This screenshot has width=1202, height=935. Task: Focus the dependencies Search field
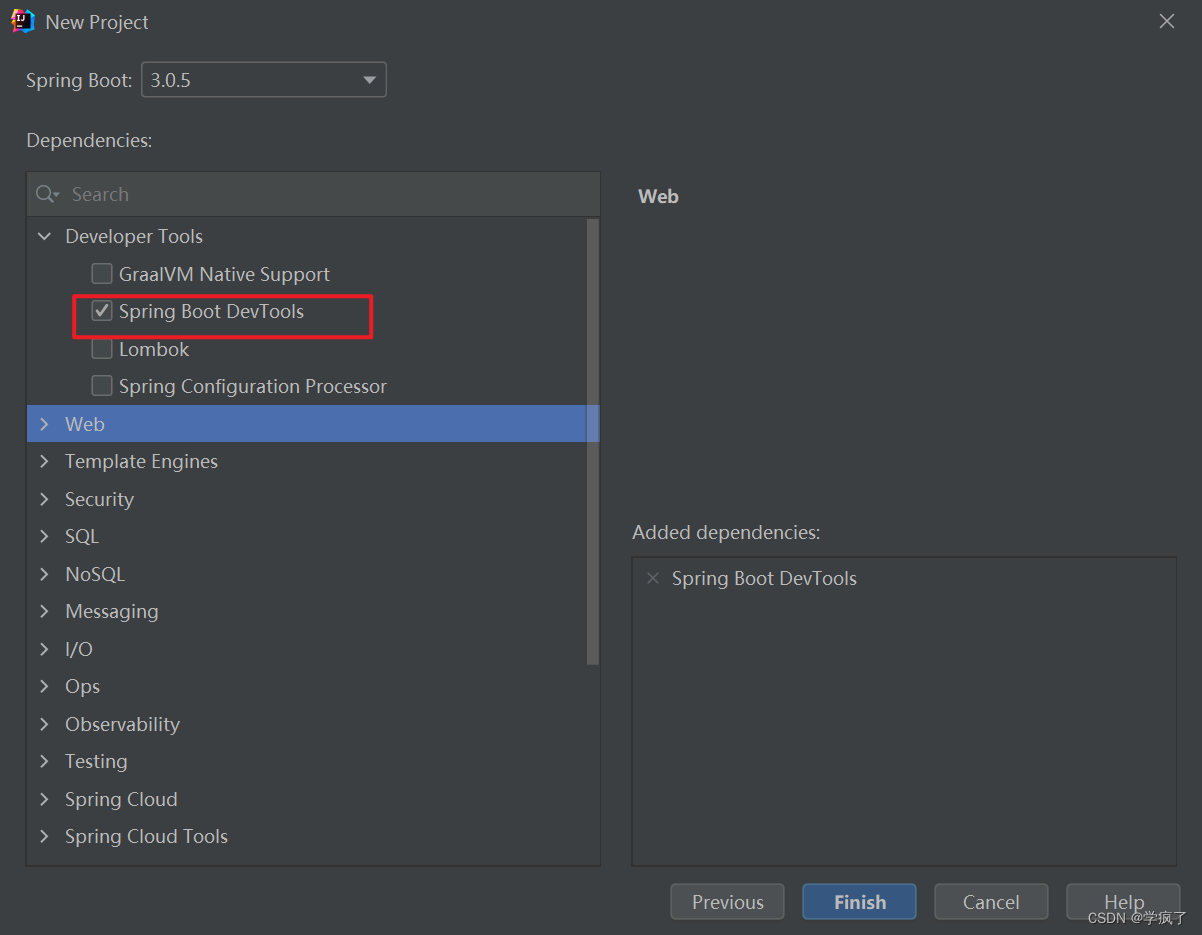click(x=314, y=194)
